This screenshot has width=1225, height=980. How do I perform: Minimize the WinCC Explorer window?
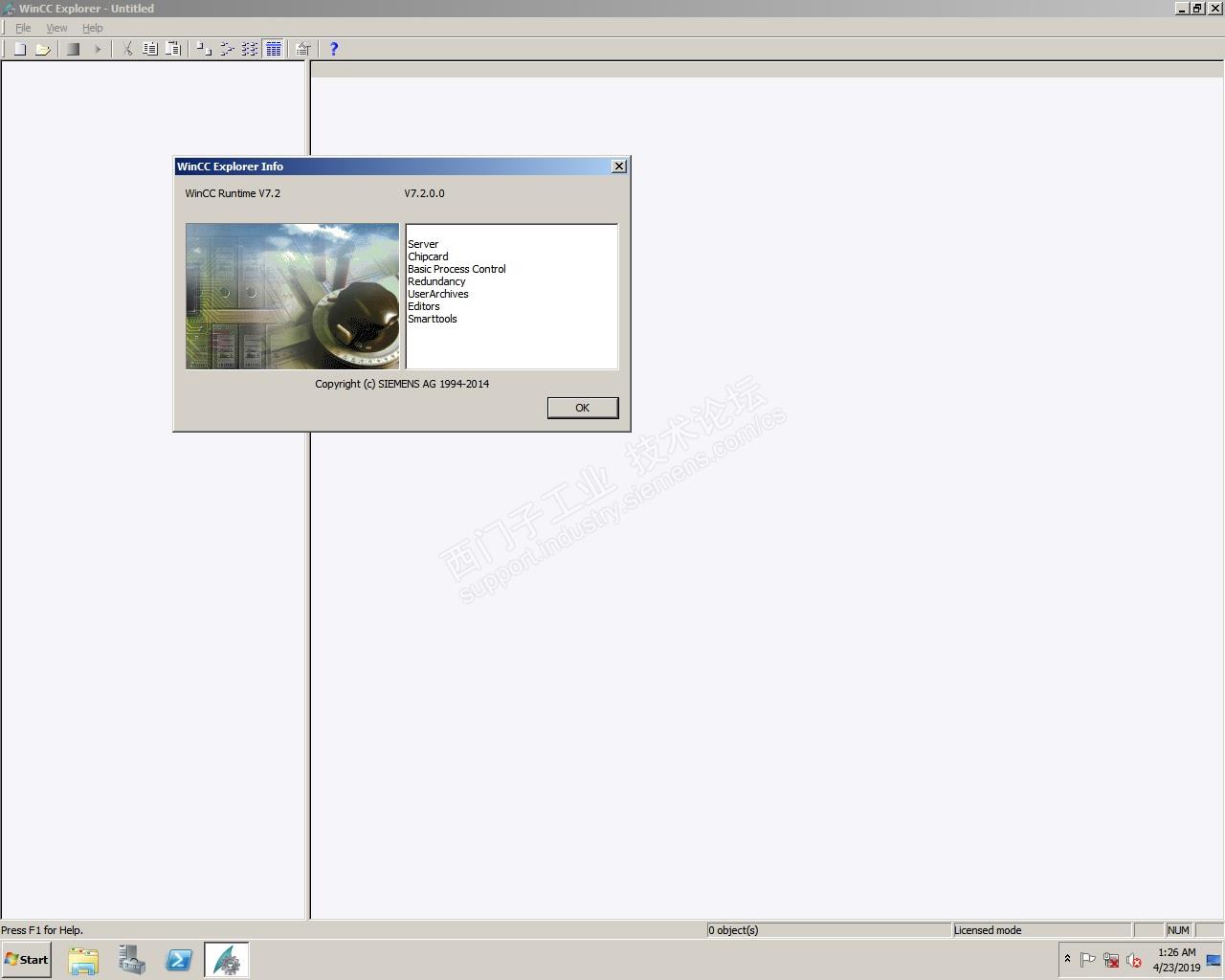click(x=1182, y=9)
